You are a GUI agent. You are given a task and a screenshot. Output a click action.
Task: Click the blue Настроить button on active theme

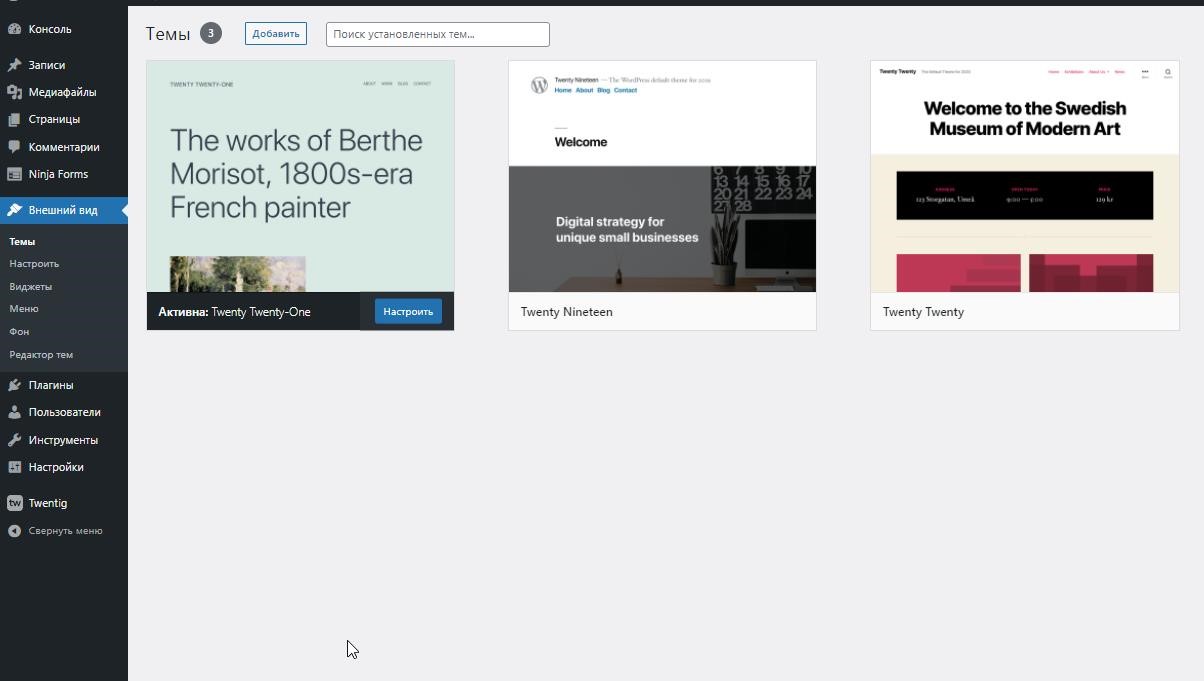408,311
